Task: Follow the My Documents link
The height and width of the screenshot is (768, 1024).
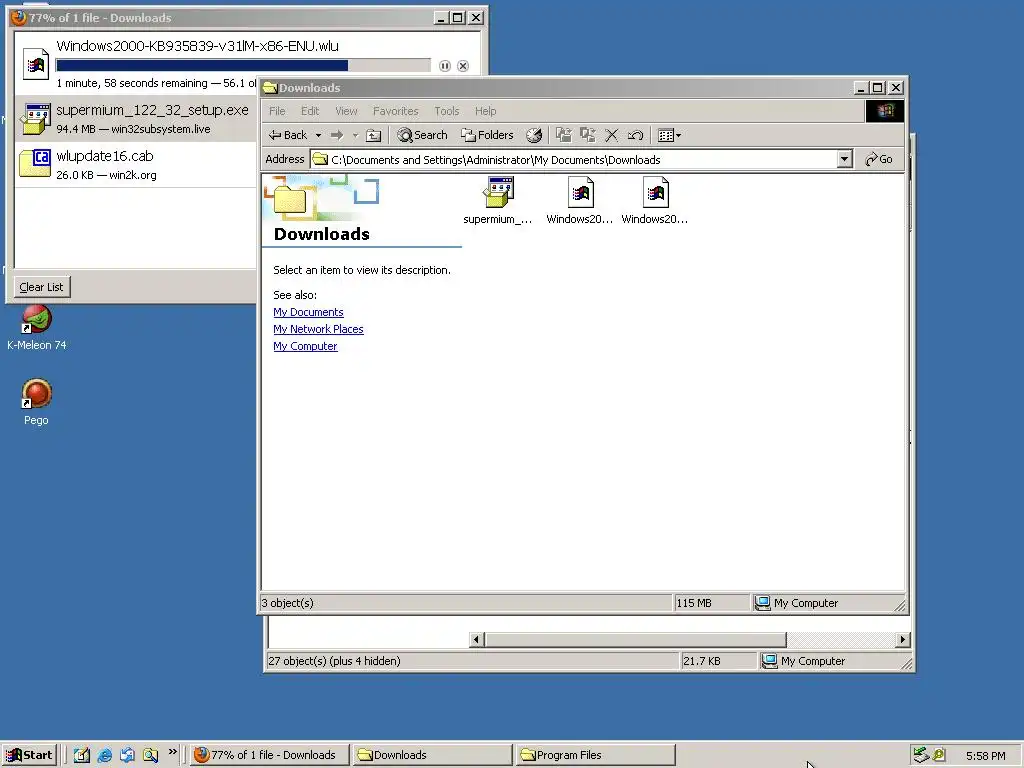Action: [308, 312]
